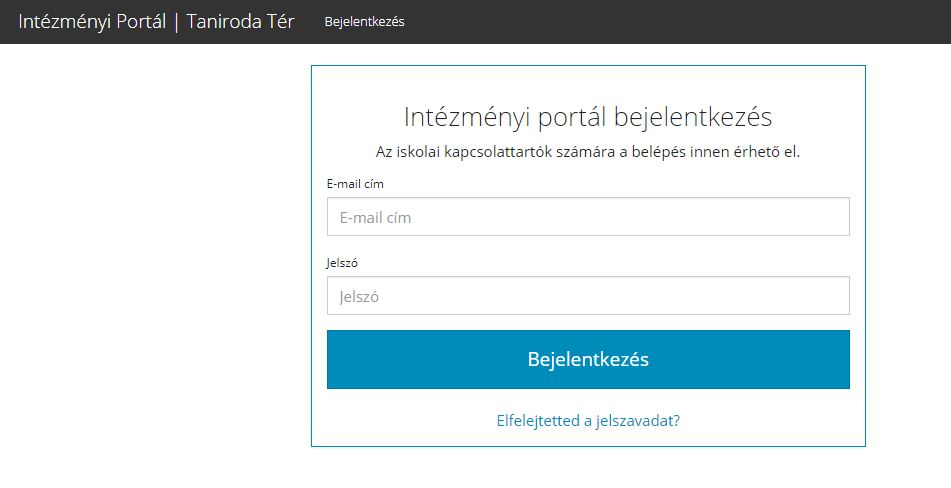Click the 'Intézményi Portál' brand text in header
The image size is (951, 488).
[x=91, y=22]
